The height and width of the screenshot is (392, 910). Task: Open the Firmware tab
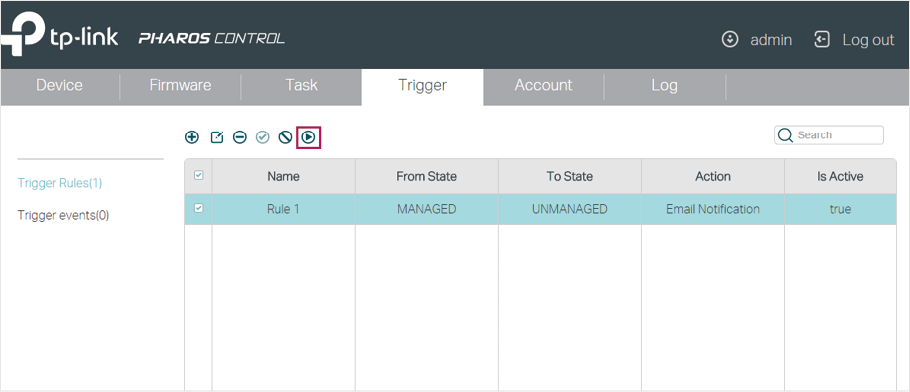coord(180,85)
